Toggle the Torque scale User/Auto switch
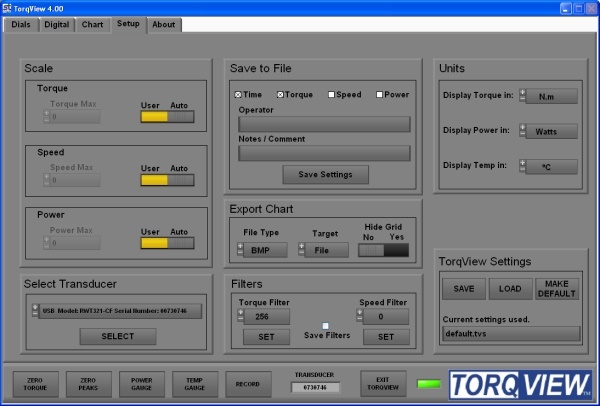Viewport: 600px width, 406px height. click(x=167, y=117)
